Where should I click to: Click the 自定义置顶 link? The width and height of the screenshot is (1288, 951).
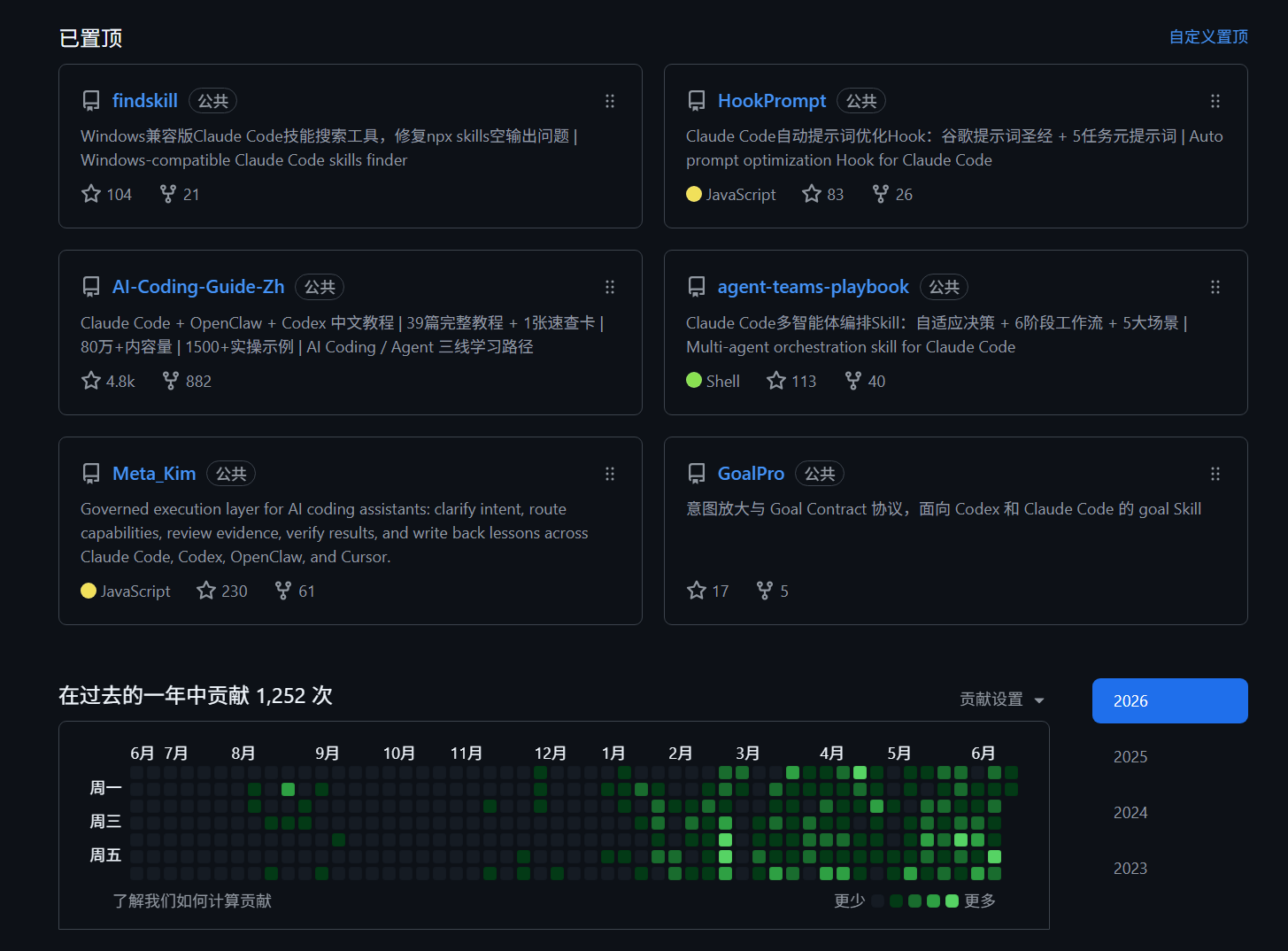click(x=1208, y=37)
